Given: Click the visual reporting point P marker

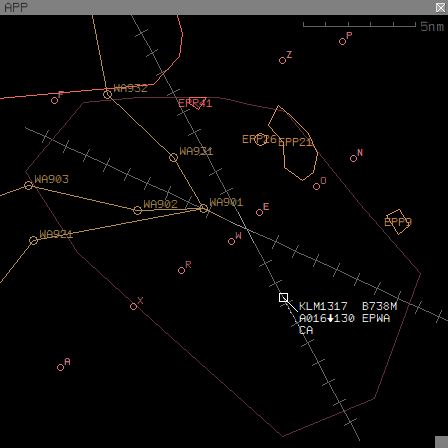Looking at the screenshot, I should click(x=342, y=41).
